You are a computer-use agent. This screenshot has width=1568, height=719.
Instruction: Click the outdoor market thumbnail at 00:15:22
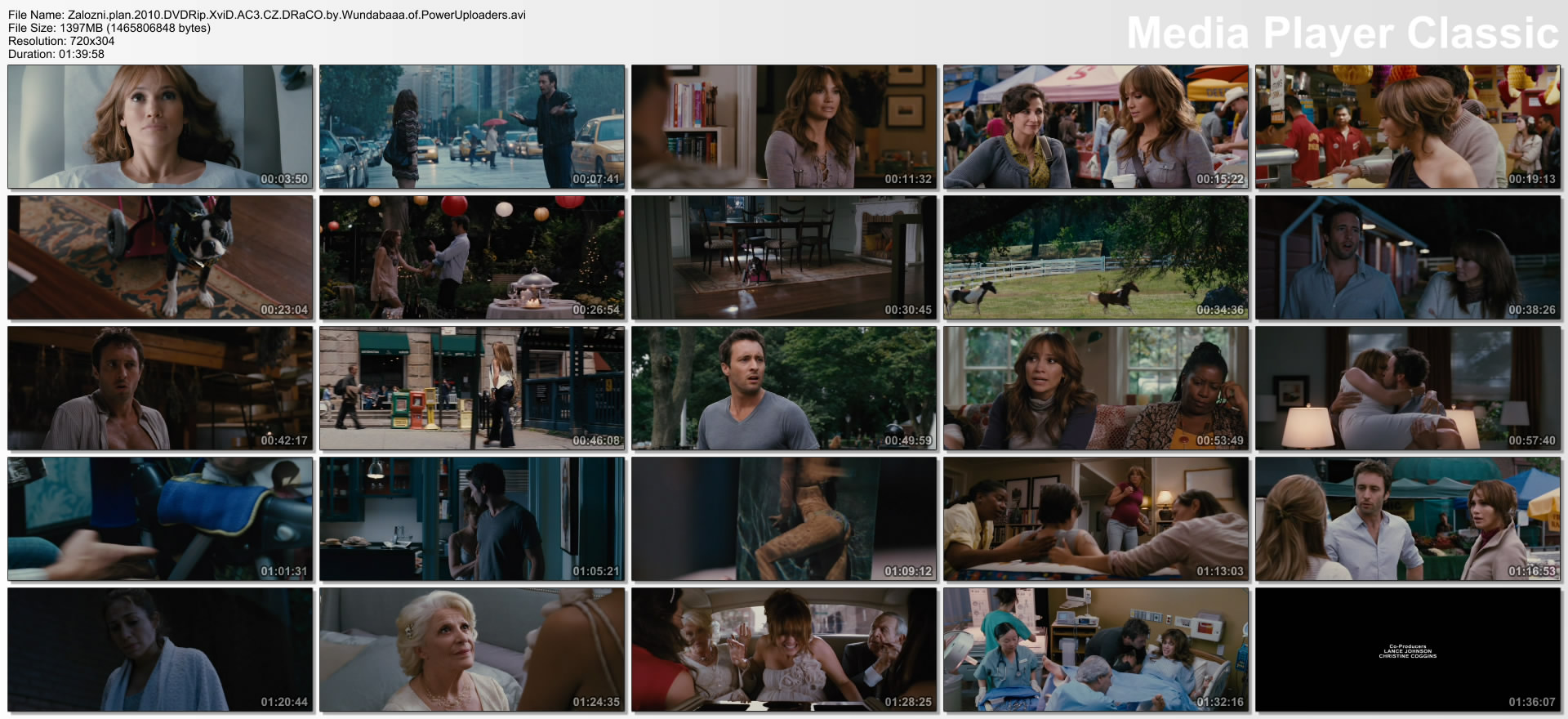1096,127
